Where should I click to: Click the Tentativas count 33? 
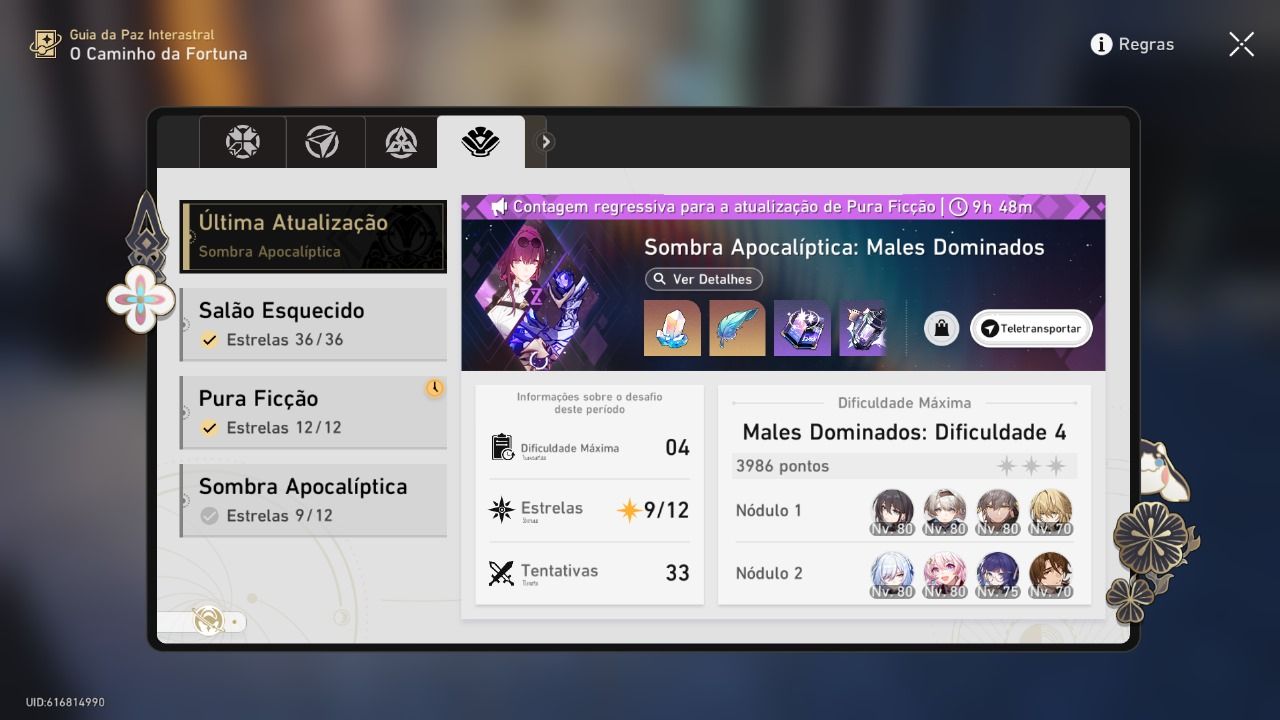(677, 573)
